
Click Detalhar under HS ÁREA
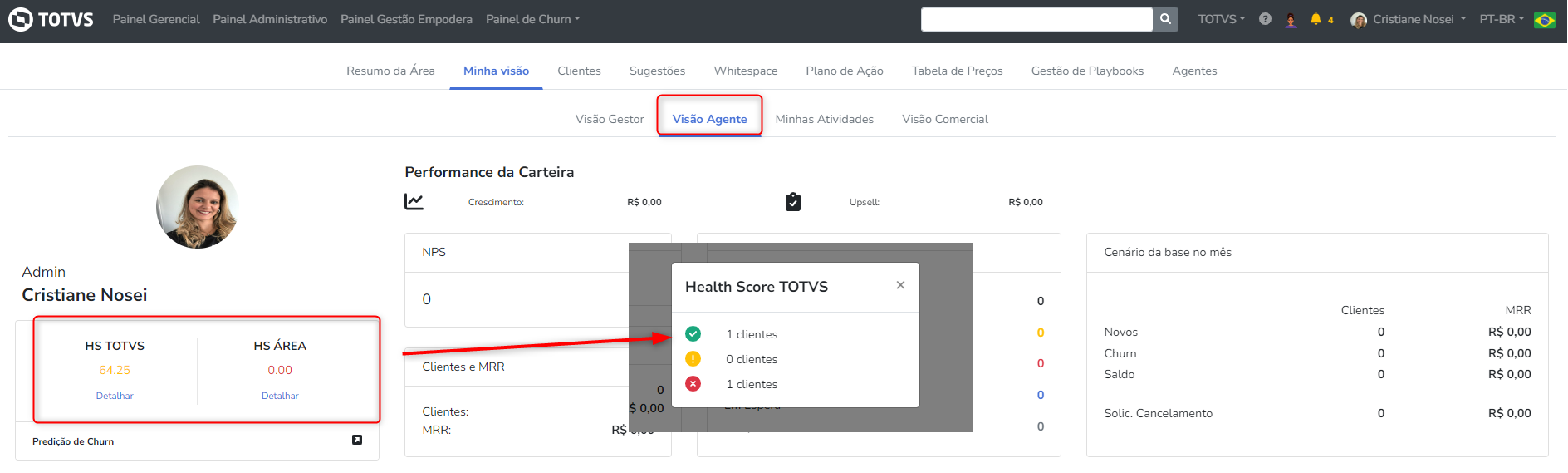pos(280,396)
